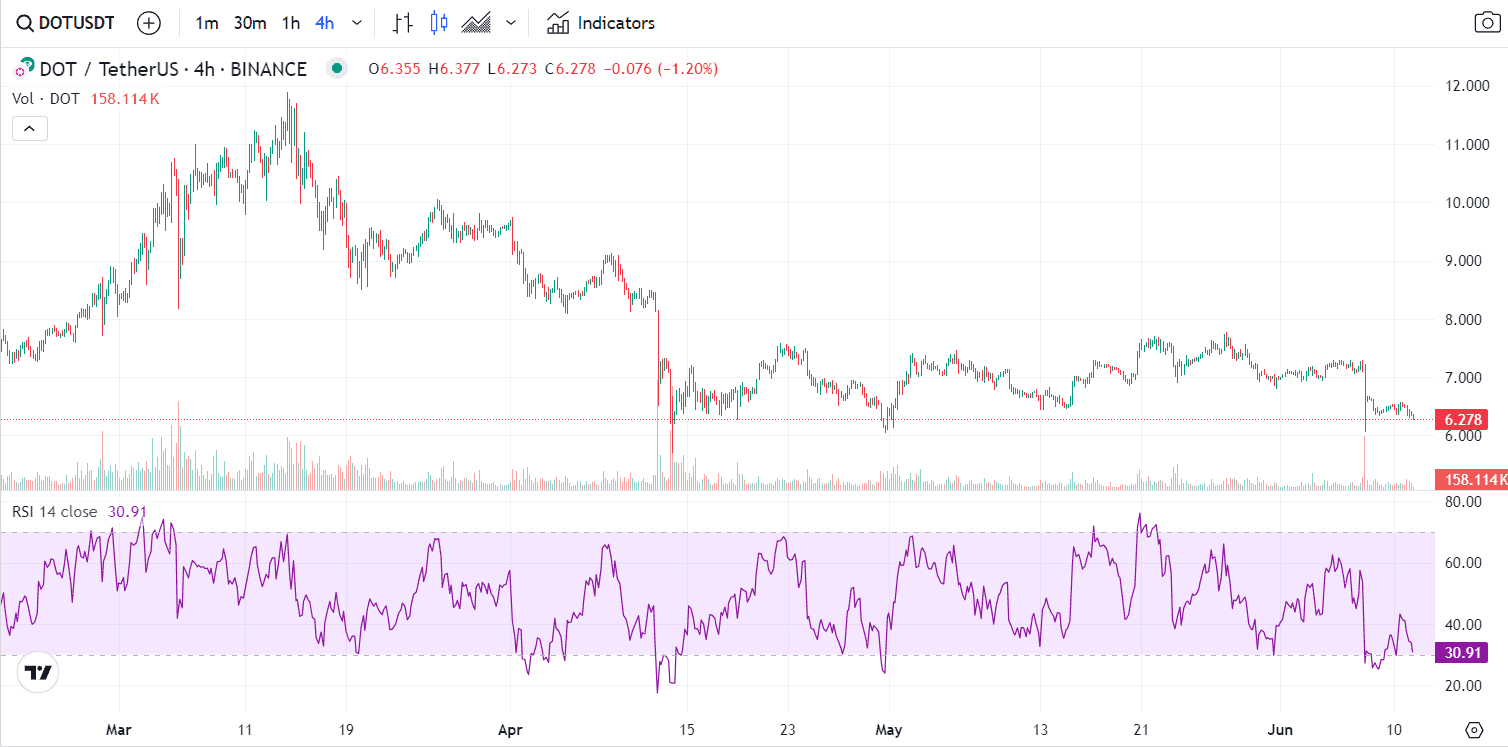Click the 20.00 RSI scale label

(x=1463, y=686)
